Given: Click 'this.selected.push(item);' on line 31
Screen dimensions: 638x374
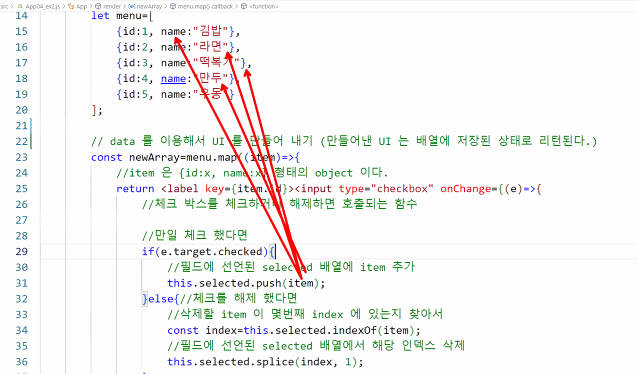Looking at the screenshot, I should 246,283.
